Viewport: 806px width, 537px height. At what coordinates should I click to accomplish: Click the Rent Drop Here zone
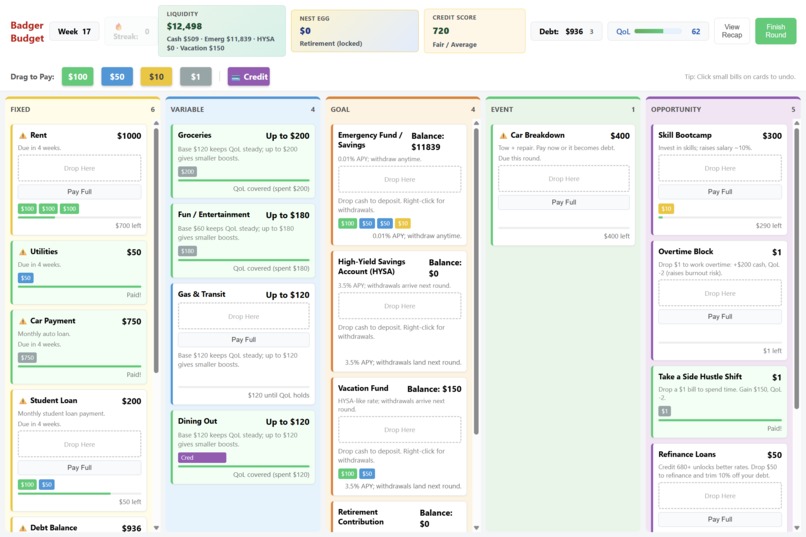pyautogui.click(x=80, y=168)
